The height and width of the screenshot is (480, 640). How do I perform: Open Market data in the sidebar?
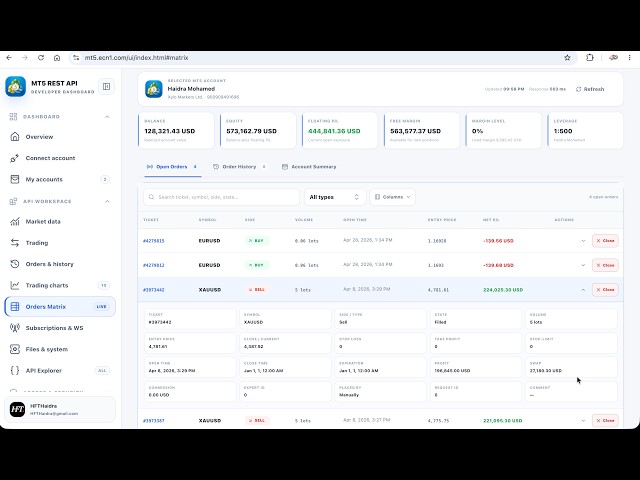point(60,222)
